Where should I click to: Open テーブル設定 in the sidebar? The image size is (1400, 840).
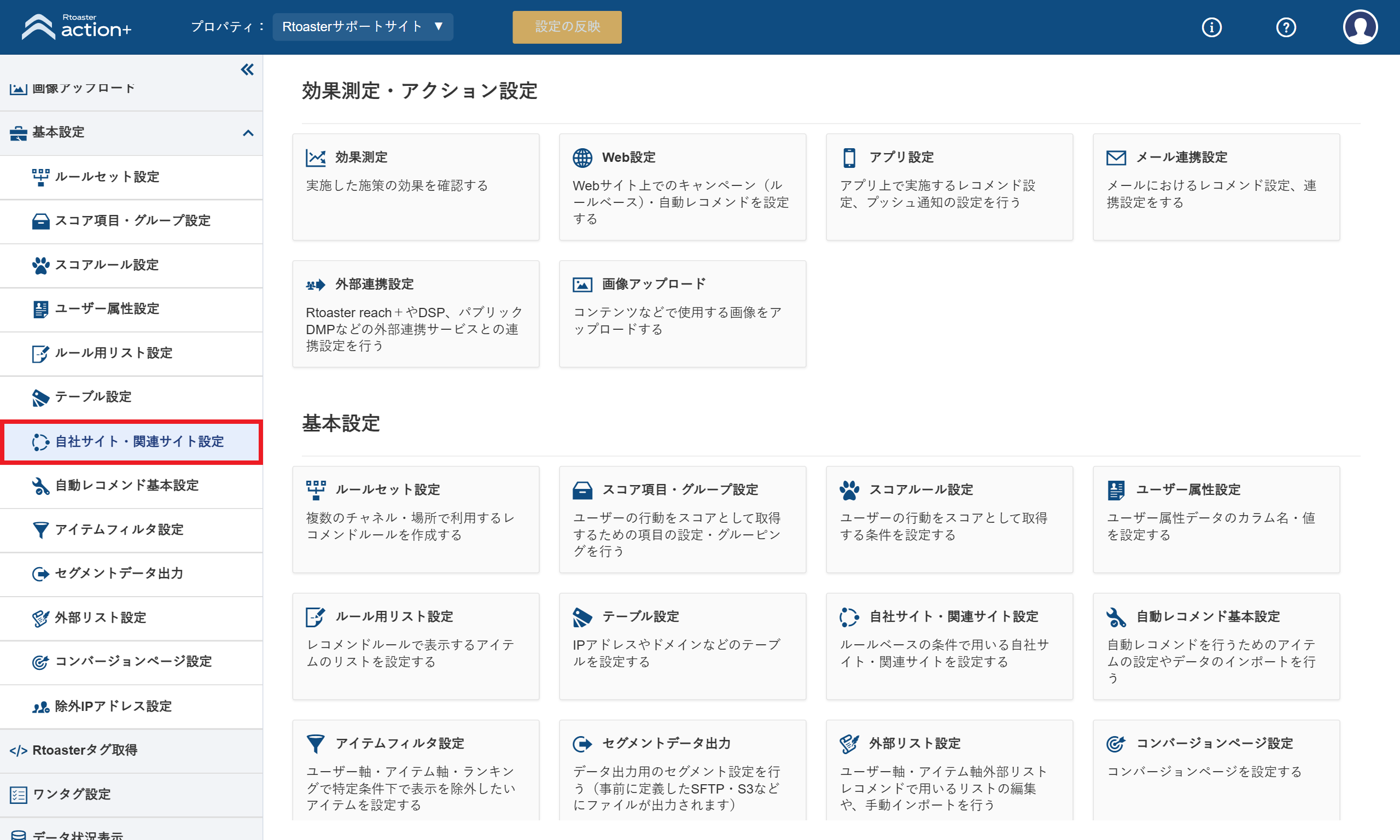coord(131,398)
